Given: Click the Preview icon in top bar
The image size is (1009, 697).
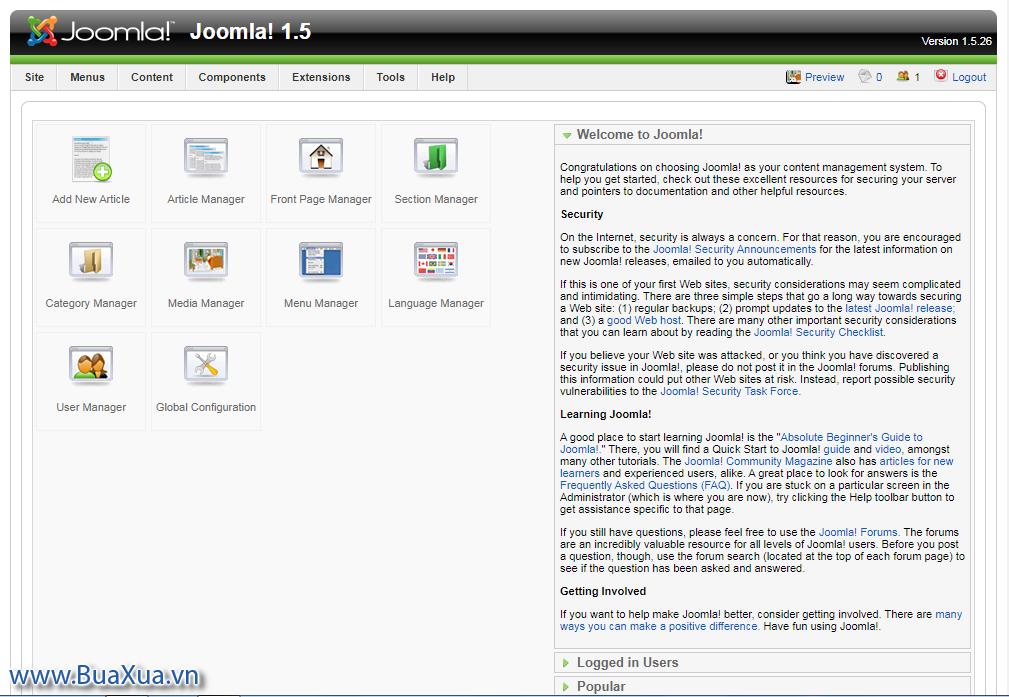Looking at the screenshot, I should pos(793,77).
